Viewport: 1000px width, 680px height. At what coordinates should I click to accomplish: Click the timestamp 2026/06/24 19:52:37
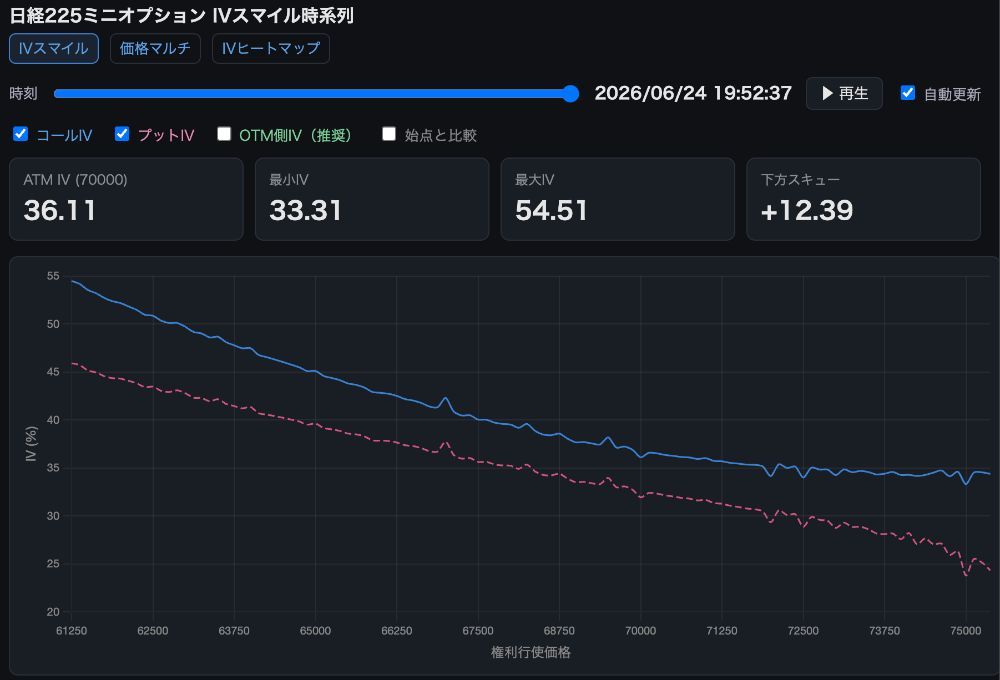pos(693,93)
